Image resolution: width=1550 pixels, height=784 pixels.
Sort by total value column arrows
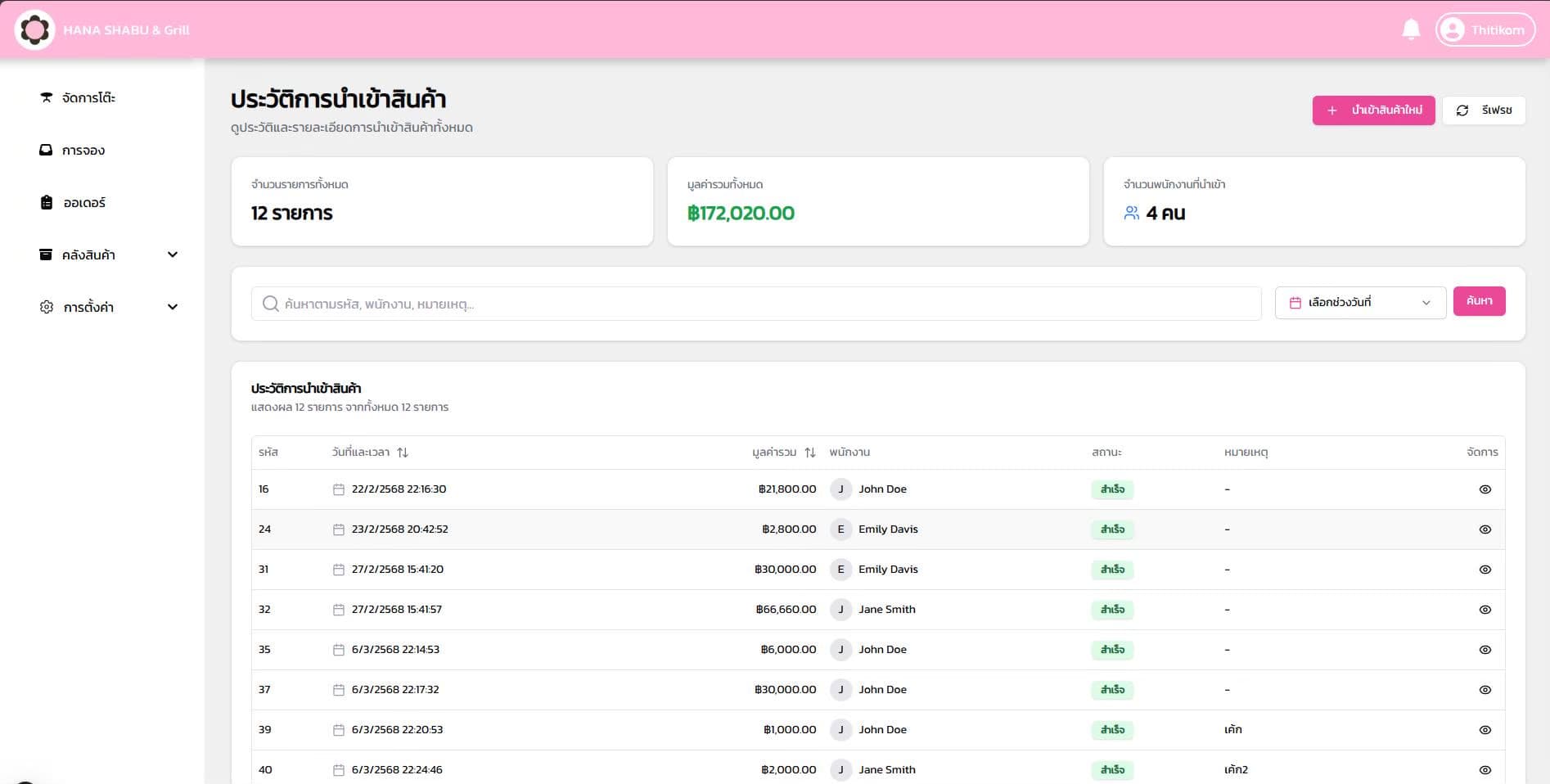pos(809,453)
